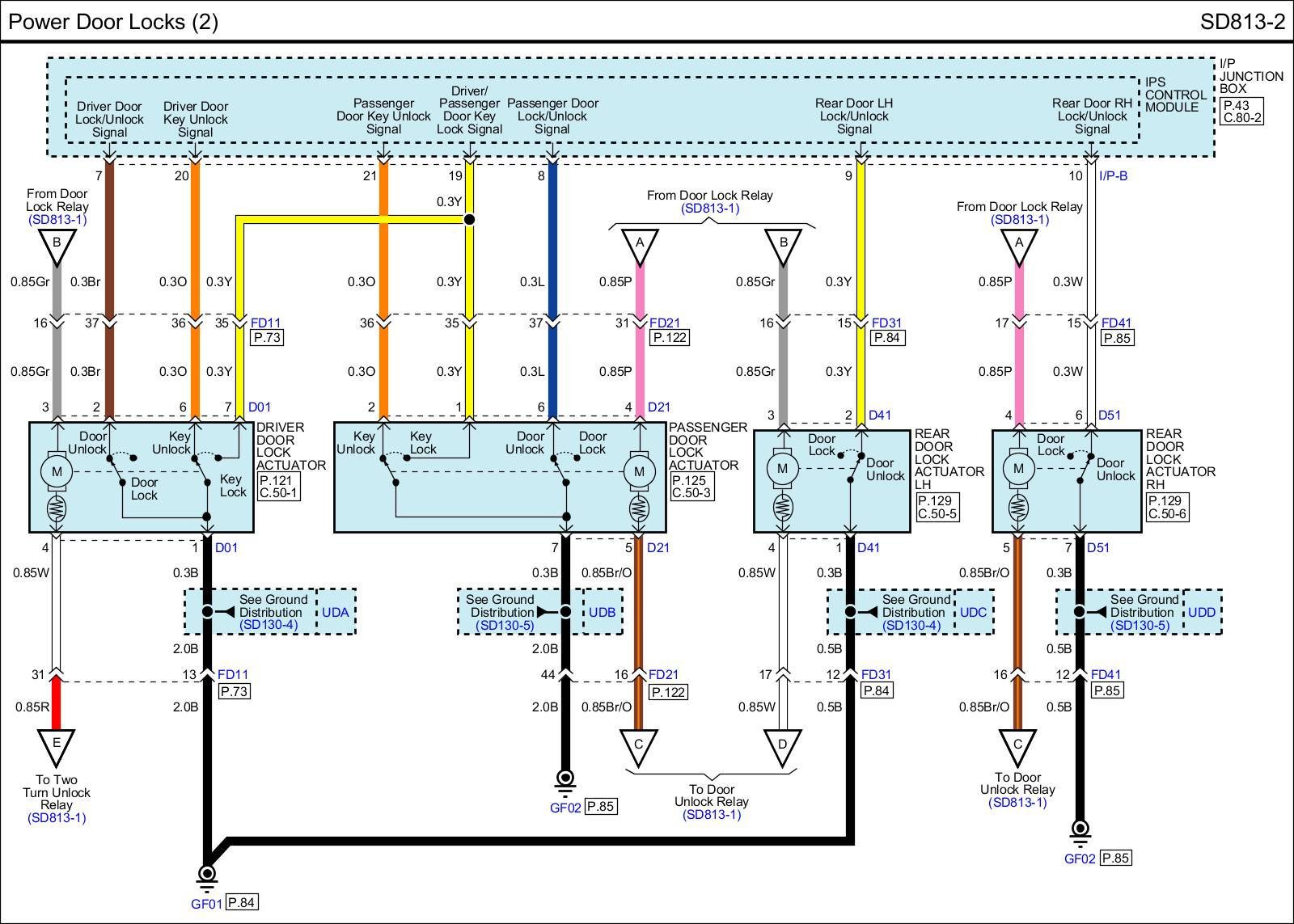Image resolution: width=1294 pixels, height=924 pixels.
Task: Click the motor symbol in Driver Door Lock Actuator
Action: 57,471
